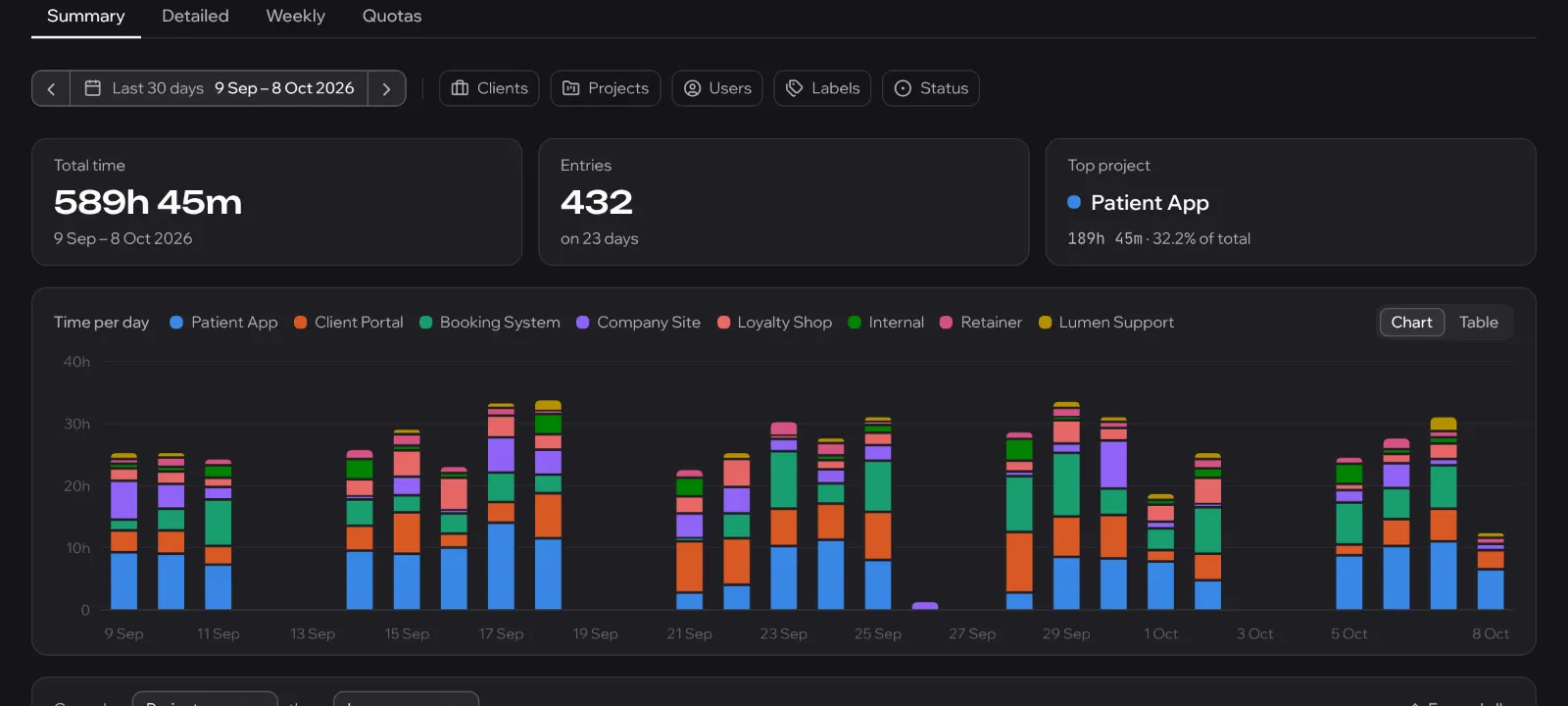Switch to the Summary tab
The width and height of the screenshot is (1568, 706).
pyautogui.click(x=86, y=17)
